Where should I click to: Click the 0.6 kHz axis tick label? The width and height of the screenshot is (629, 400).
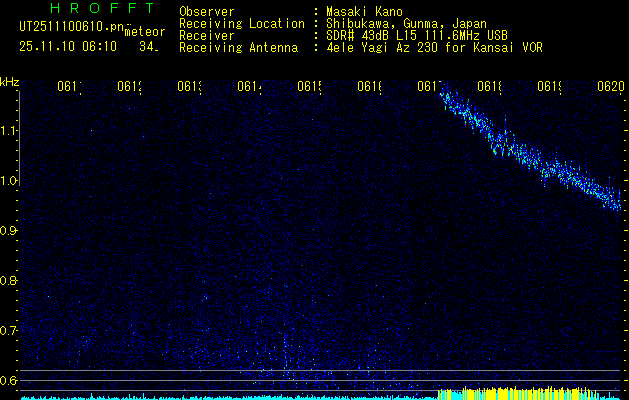point(9,381)
